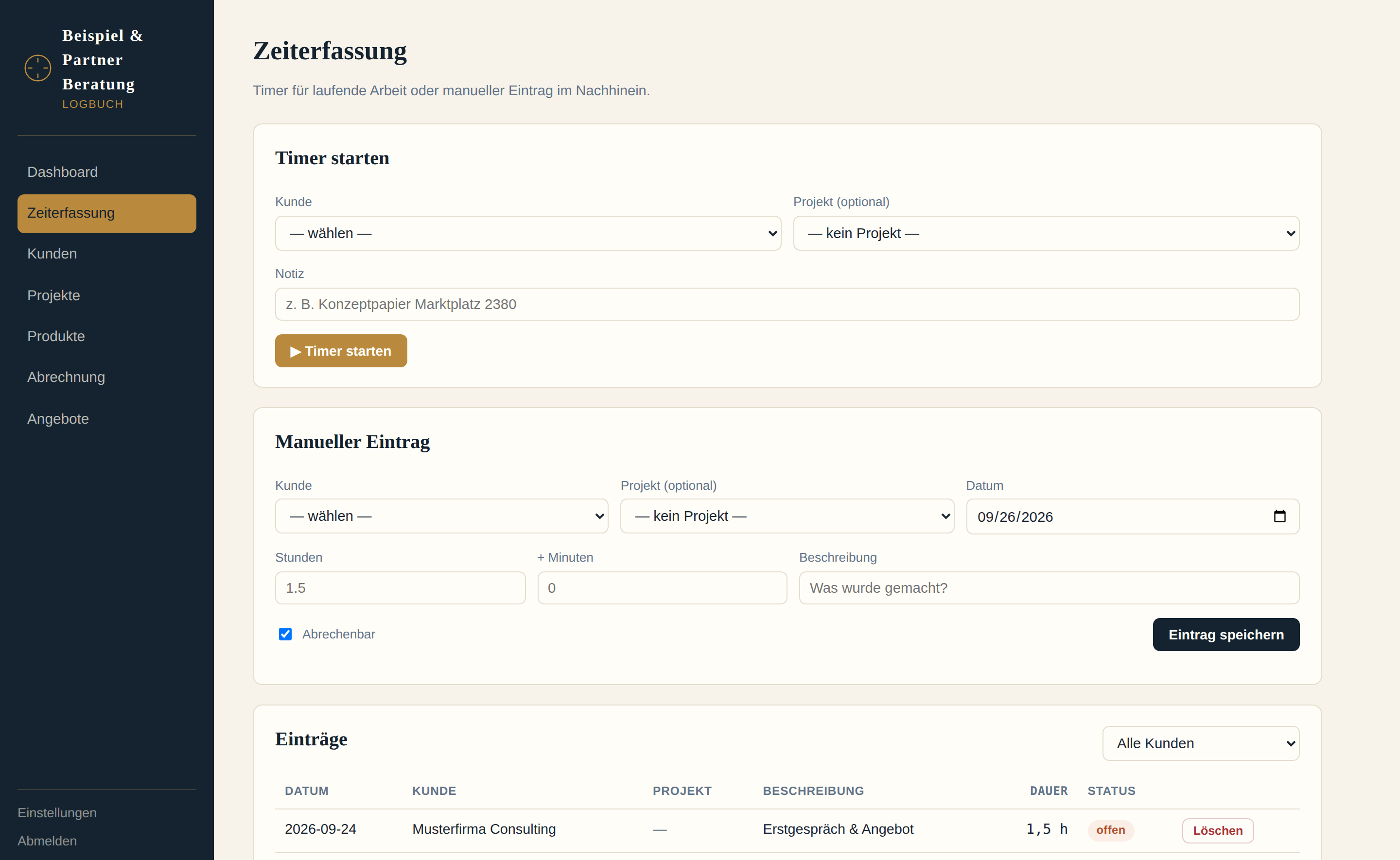Delete the Musterfirma Consulting entry with Löschen
1400x860 pixels.
[x=1217, y=830]
